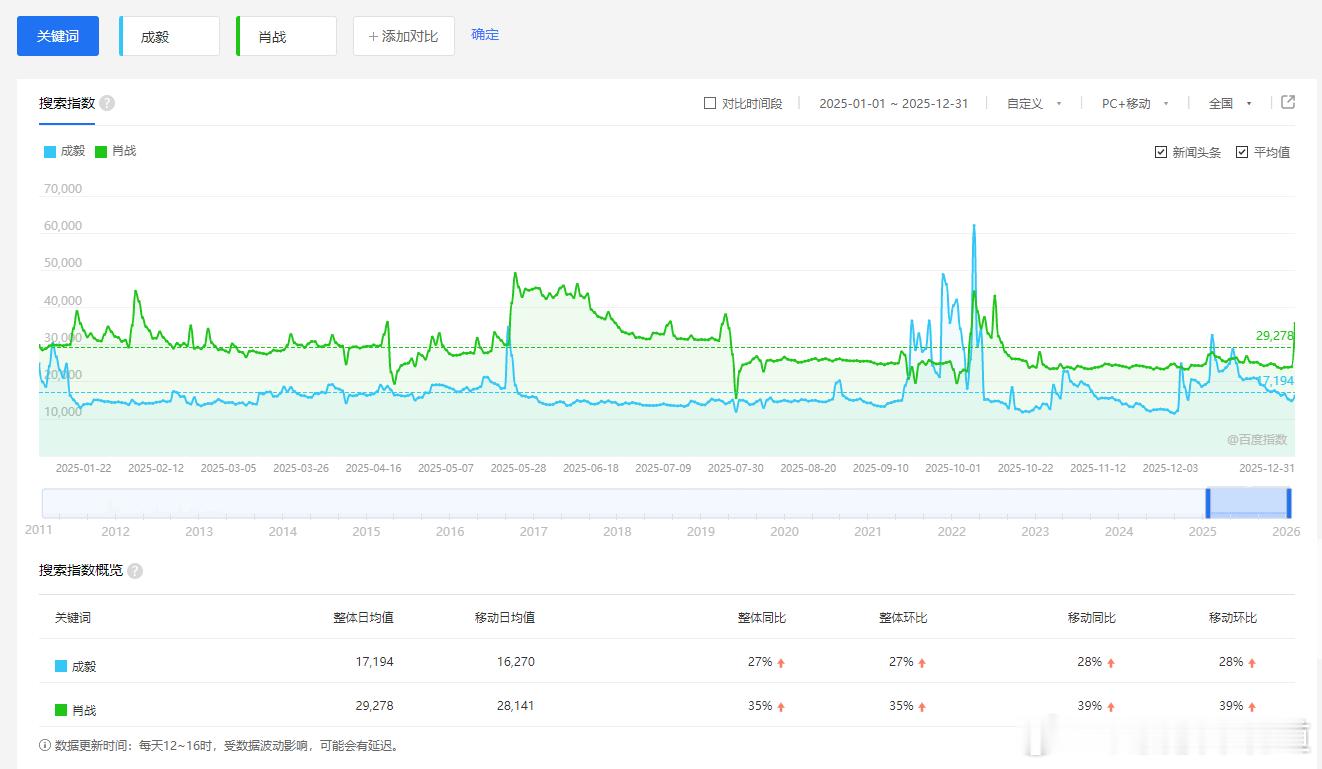Screen dimensions: 1322x769
Task: Toggle 肖战 green legend square in chart
Action: pyautogui.click(x=101, y=152)
